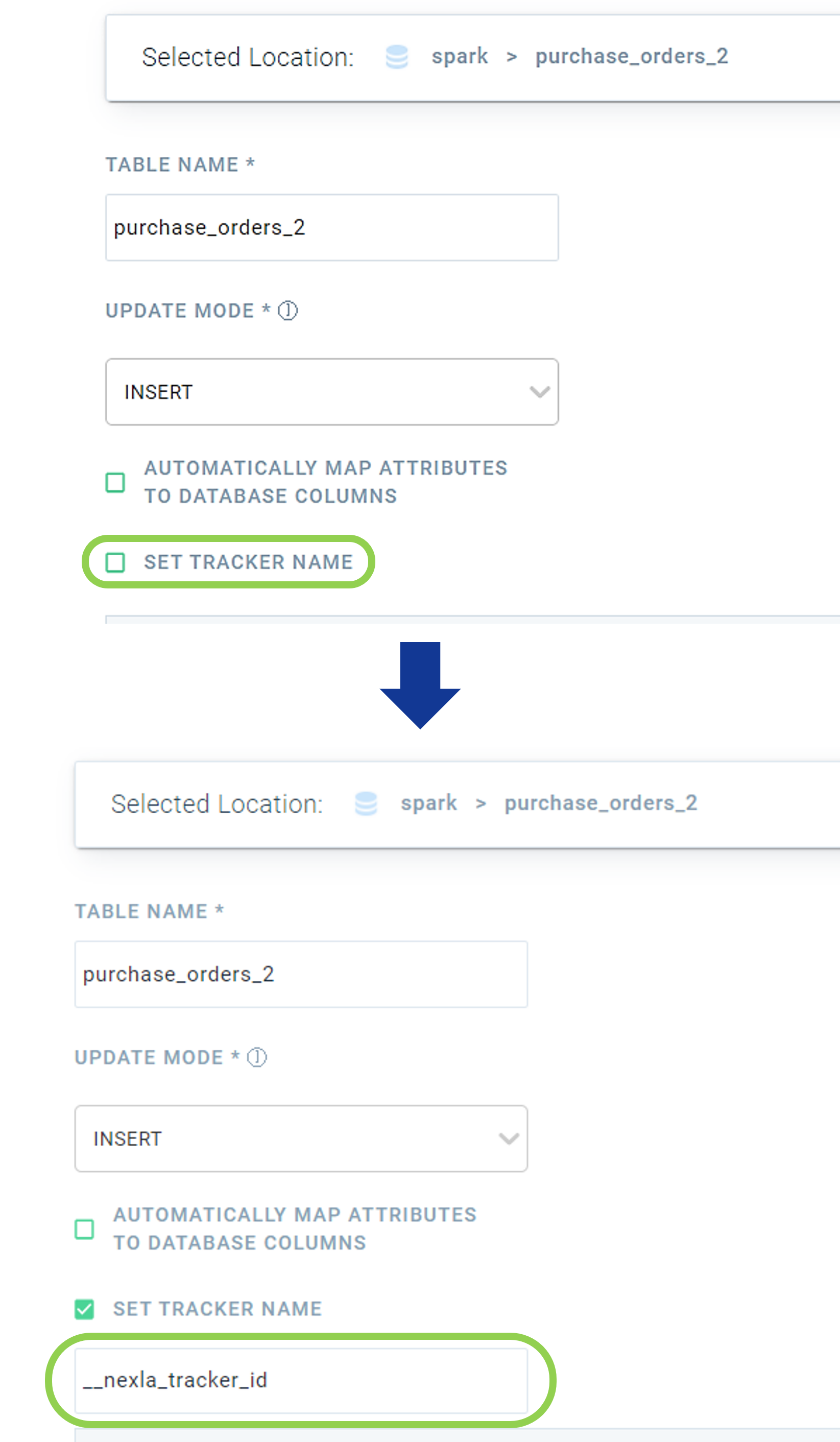Click the top TABLE NAME input field

[332, 228]
